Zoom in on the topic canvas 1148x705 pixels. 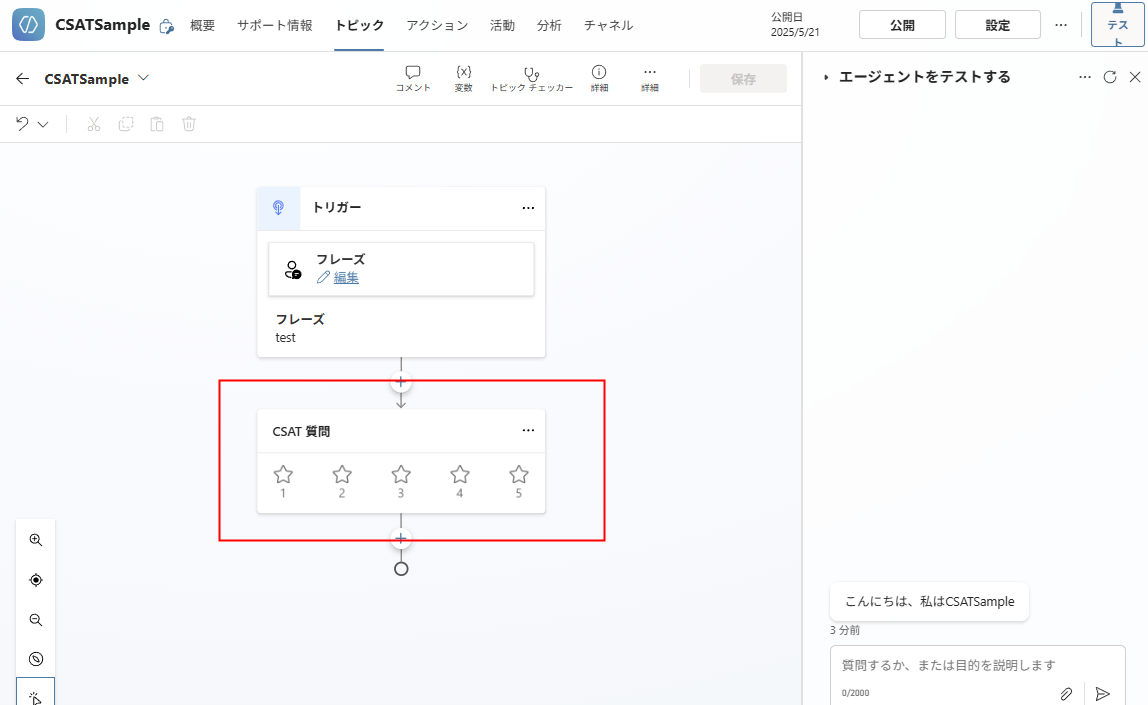(35, 539)
